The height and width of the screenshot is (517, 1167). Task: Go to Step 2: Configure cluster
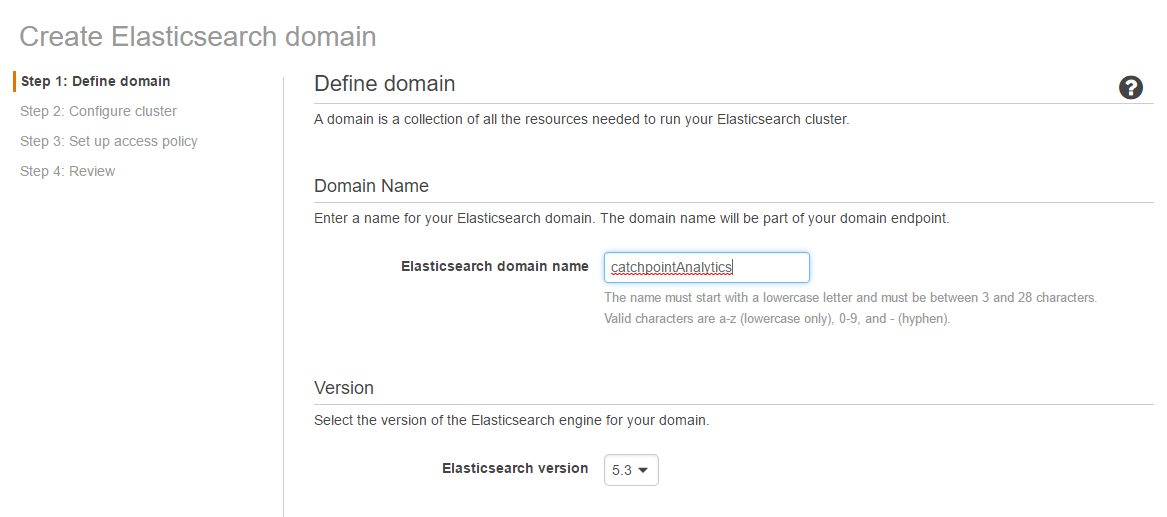pyautogui.click(x=98, y=112)
